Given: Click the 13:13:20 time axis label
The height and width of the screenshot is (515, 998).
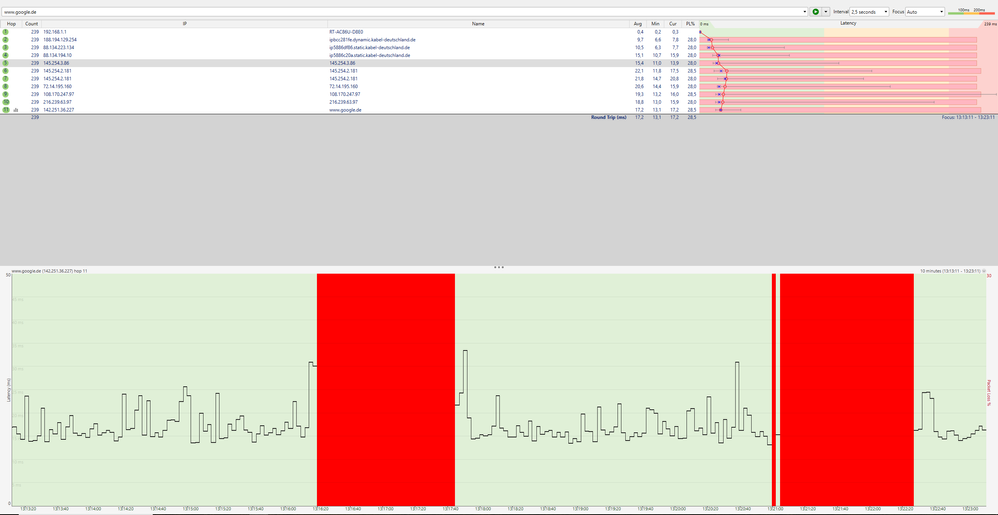Looking at the screenshot, I should coord(27,509).
